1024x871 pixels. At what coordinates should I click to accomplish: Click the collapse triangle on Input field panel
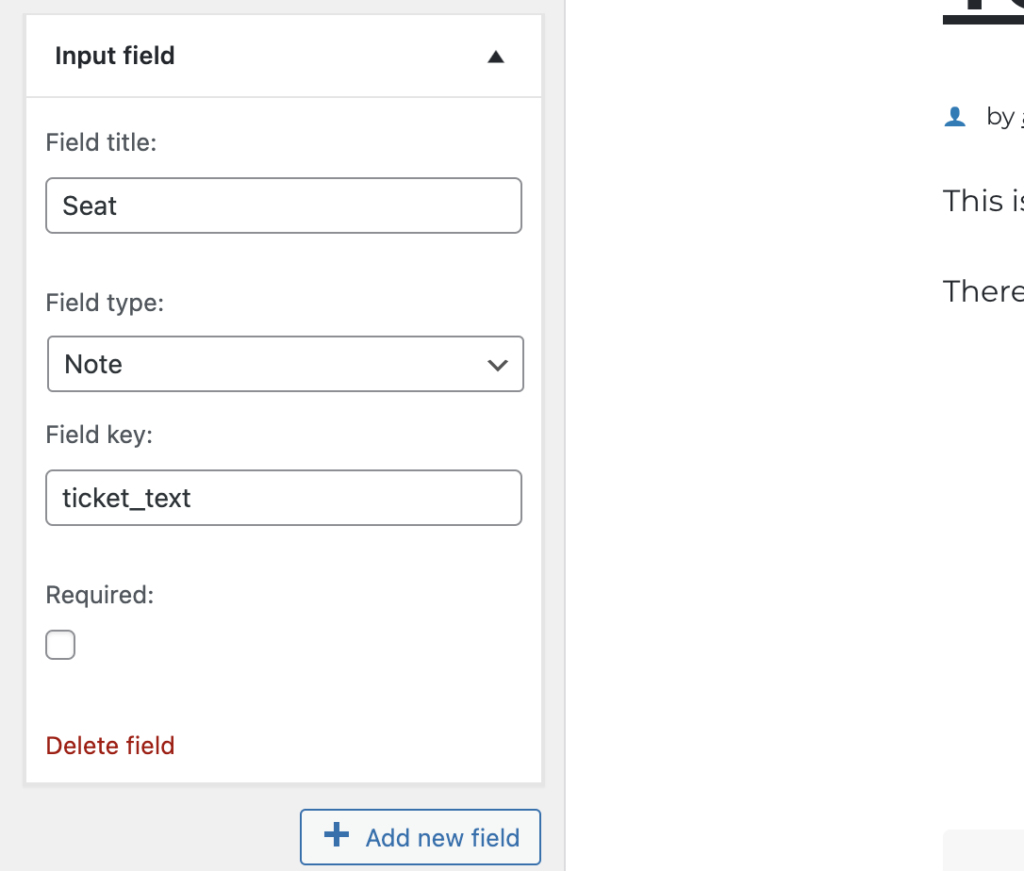pyautogui.click(x=496, y=57)
